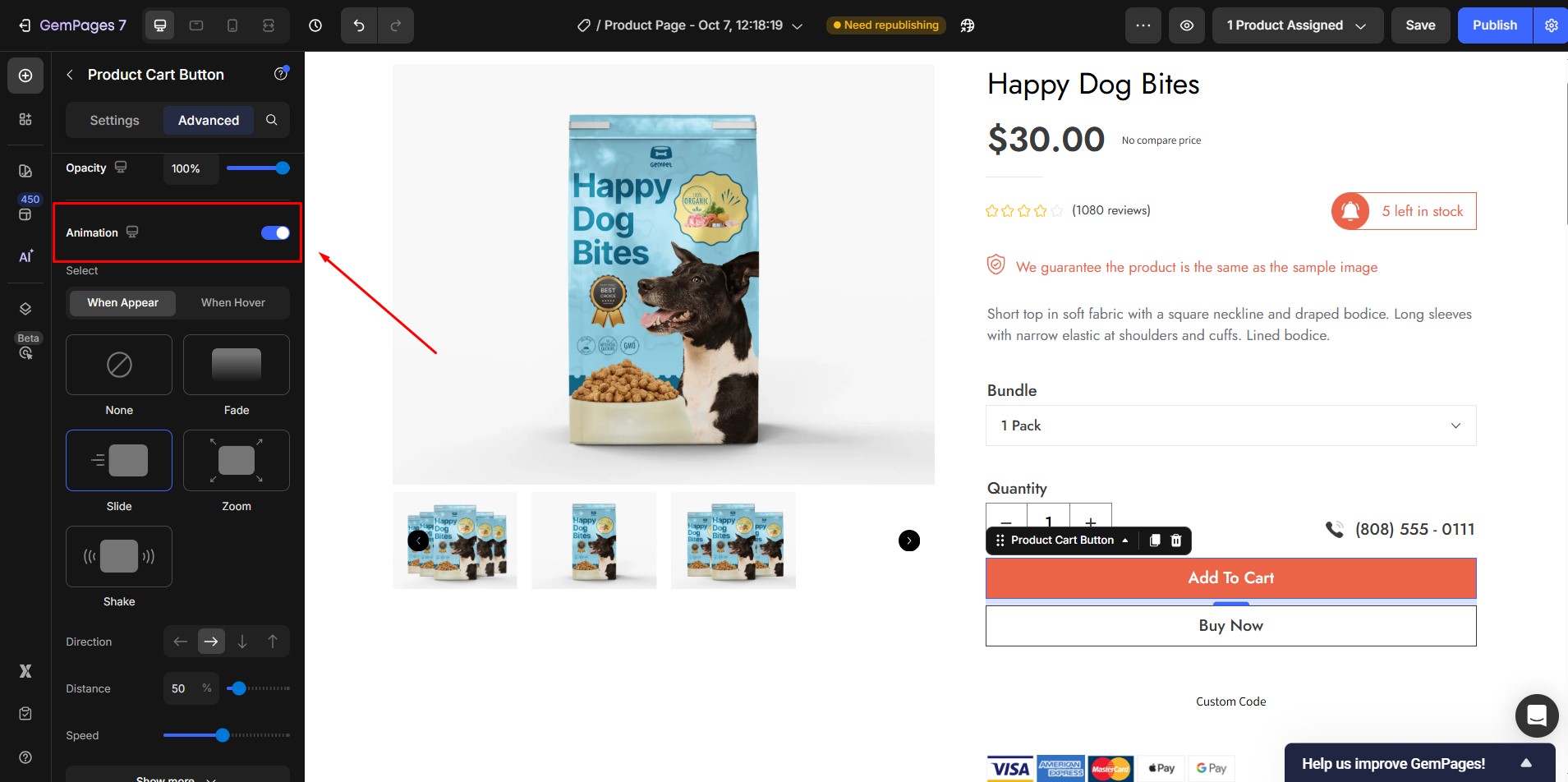Click the next arrow on thumbnail carousel

click(908, 540)
